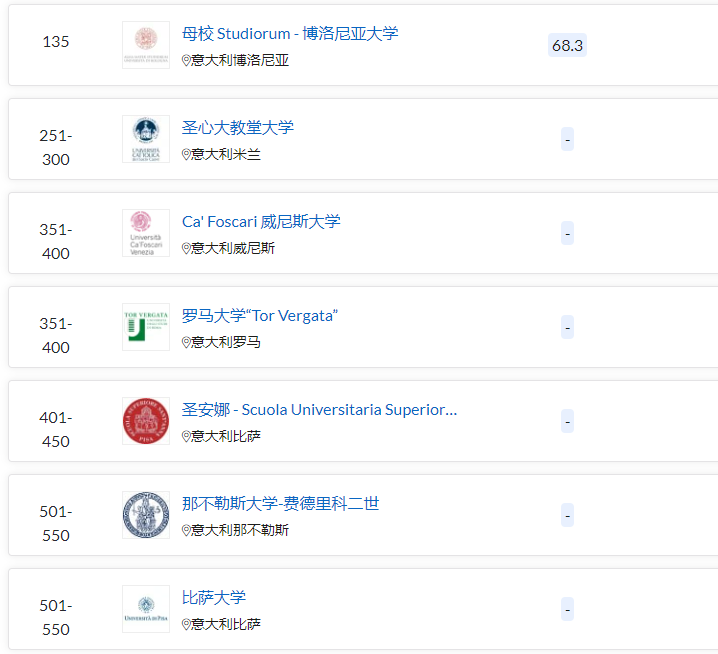Open the 圣心大教堂大学 university link
Image resolution: width=718 pixels, height=654 pixels.
click(x=238, y=127)
